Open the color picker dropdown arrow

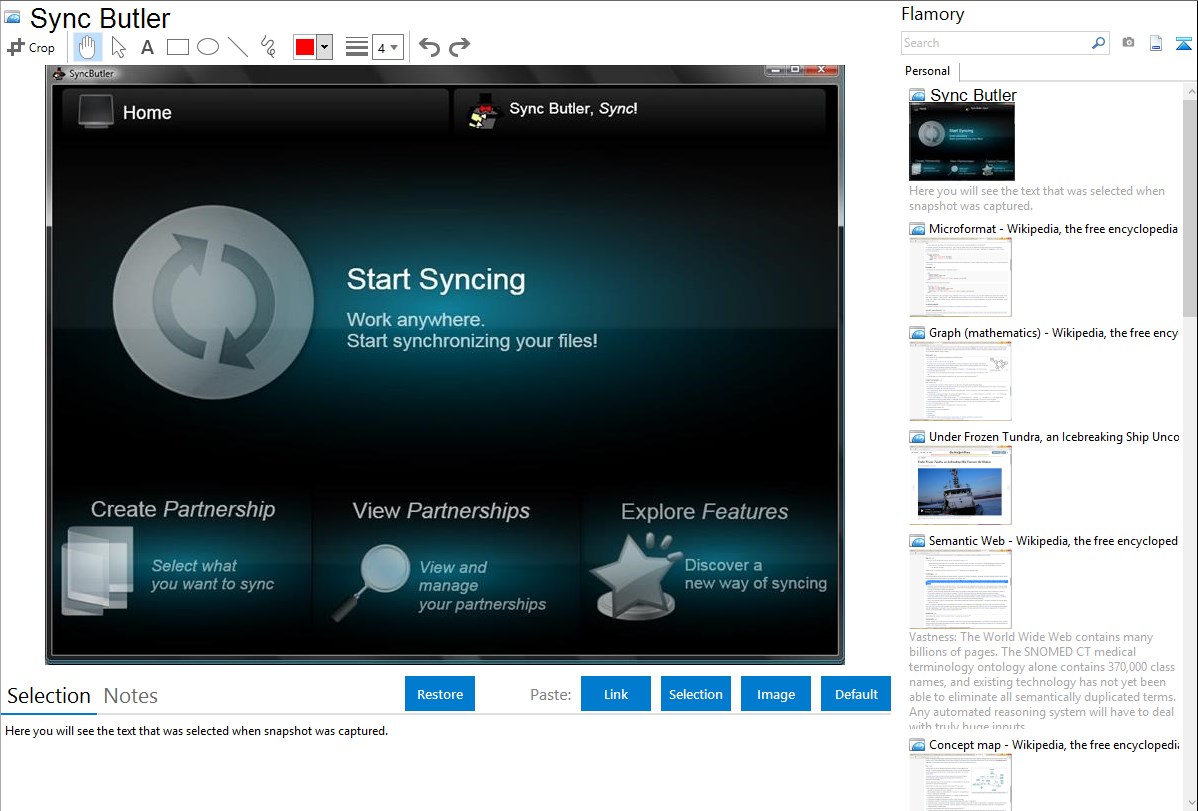(325, 47)
